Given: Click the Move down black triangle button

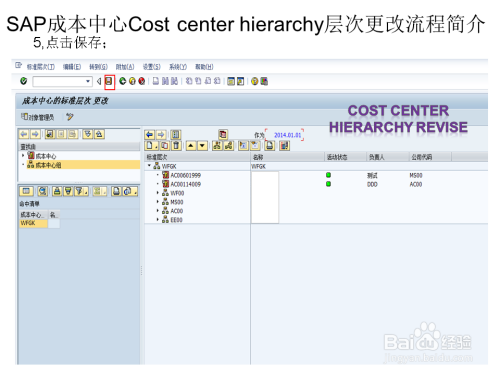Looking at the screenshot, I should coord(202,146).
